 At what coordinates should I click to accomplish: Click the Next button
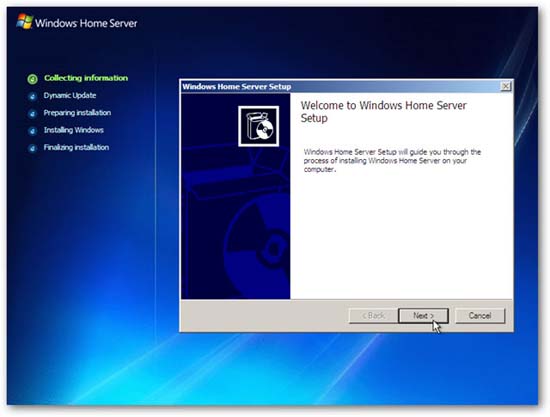click(x=423, y=316)
